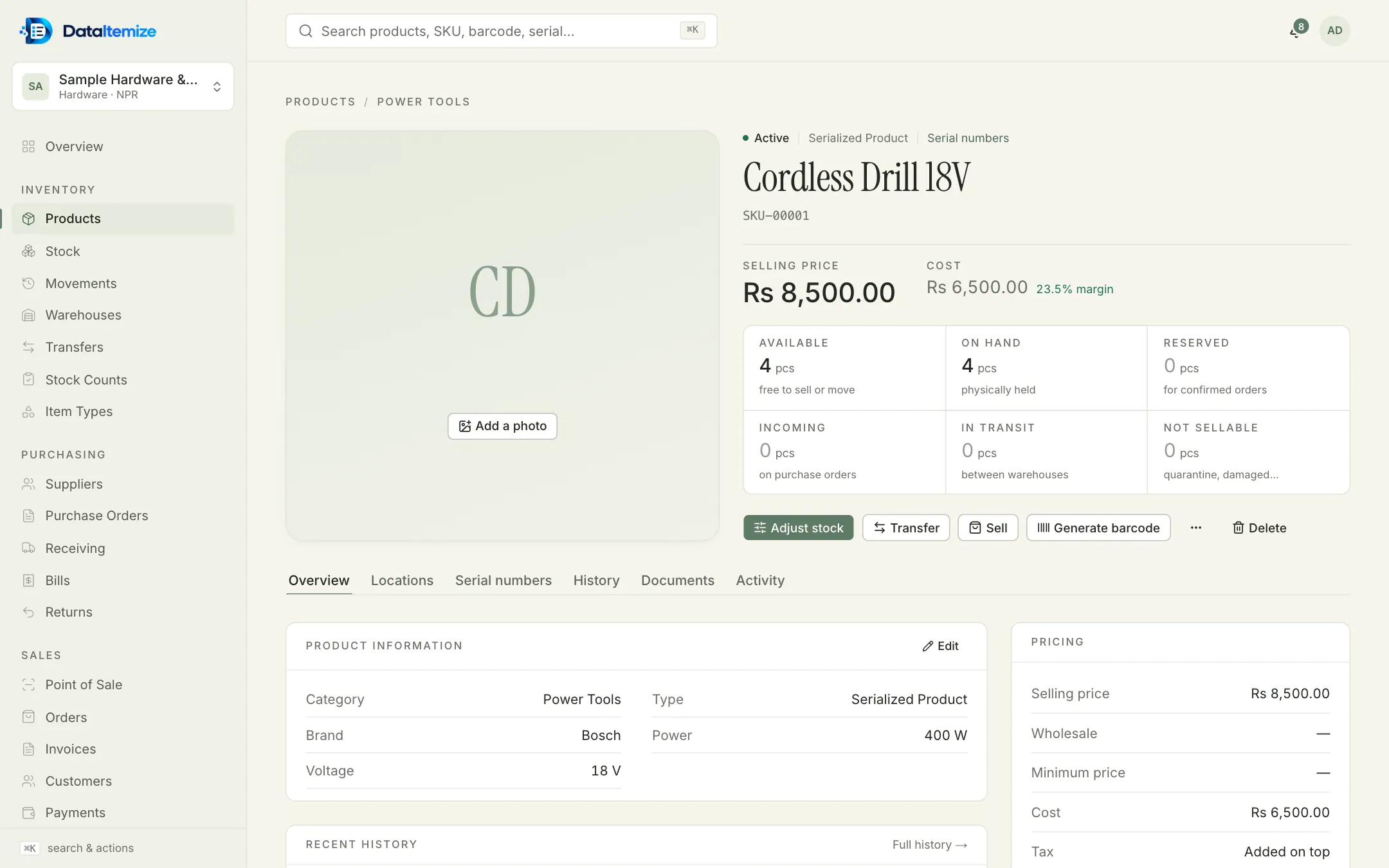Open Transfers in the sidebar
Screen dimensions: 1389x868
pyautogui.click(x=122, y=347)
